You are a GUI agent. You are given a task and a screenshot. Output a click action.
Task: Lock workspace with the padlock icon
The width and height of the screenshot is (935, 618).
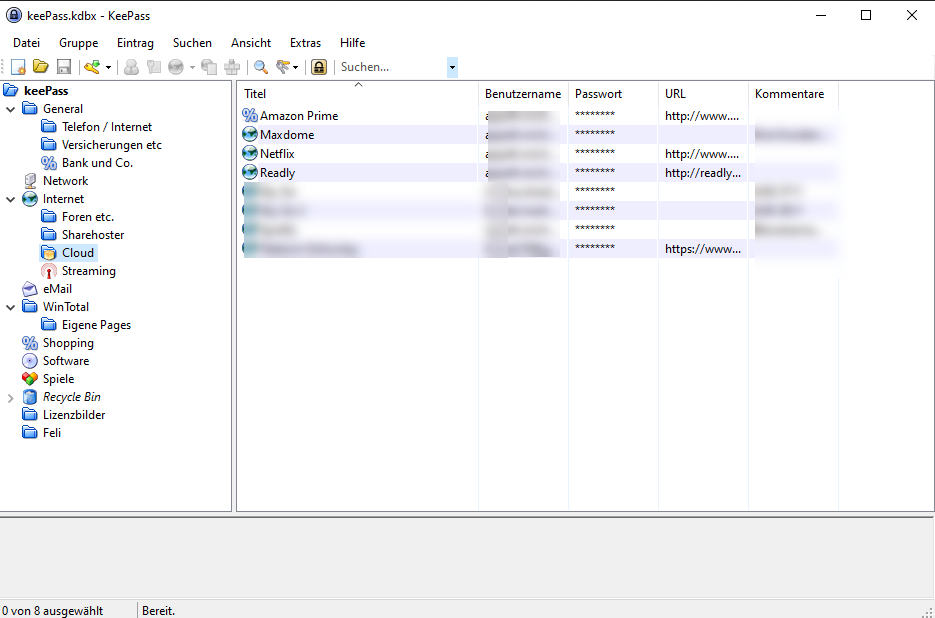319,67
